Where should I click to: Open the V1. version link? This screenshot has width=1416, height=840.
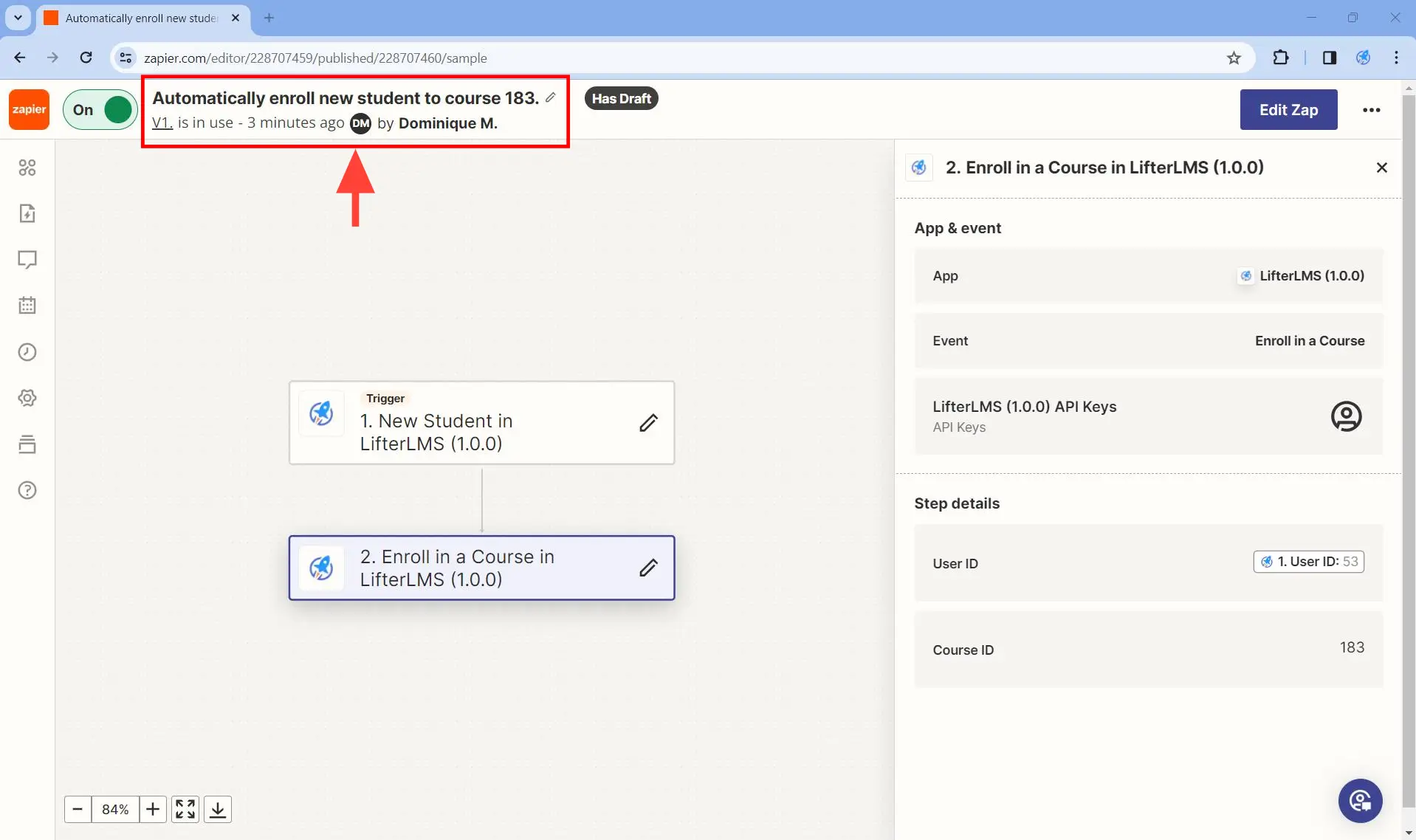(x=162, y=123)
